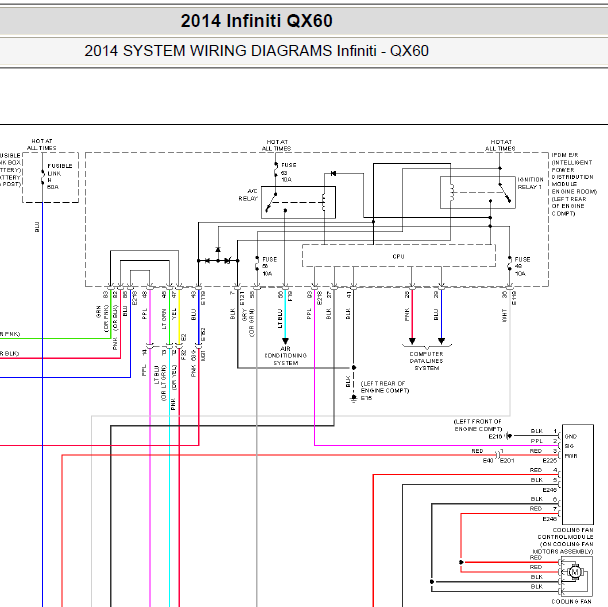Click the "IGNITION RELAY 1" label
This screenshot has width=608, height=607.
[x=530, y=183]
